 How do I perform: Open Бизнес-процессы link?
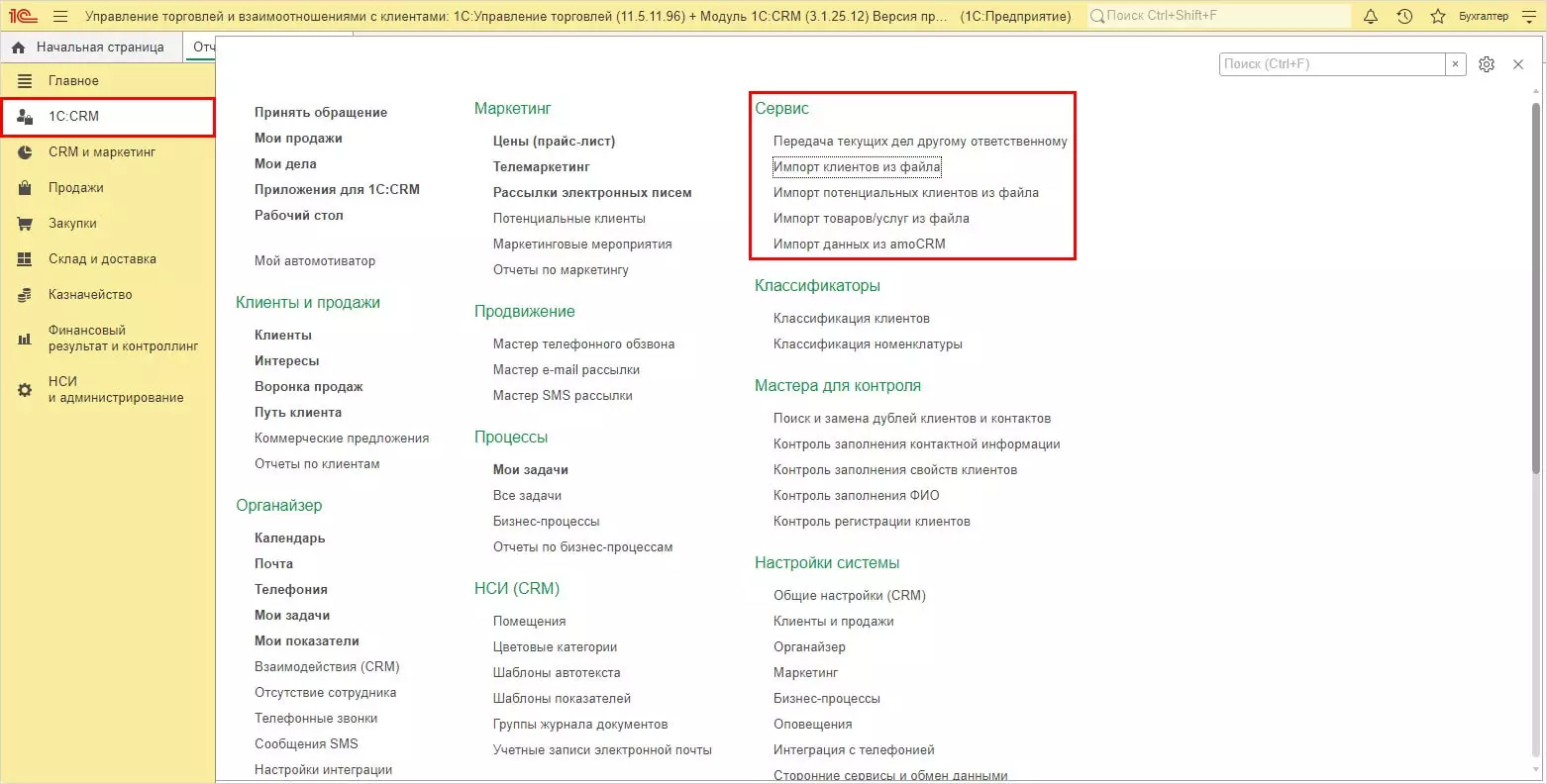(x=547, y=522)
